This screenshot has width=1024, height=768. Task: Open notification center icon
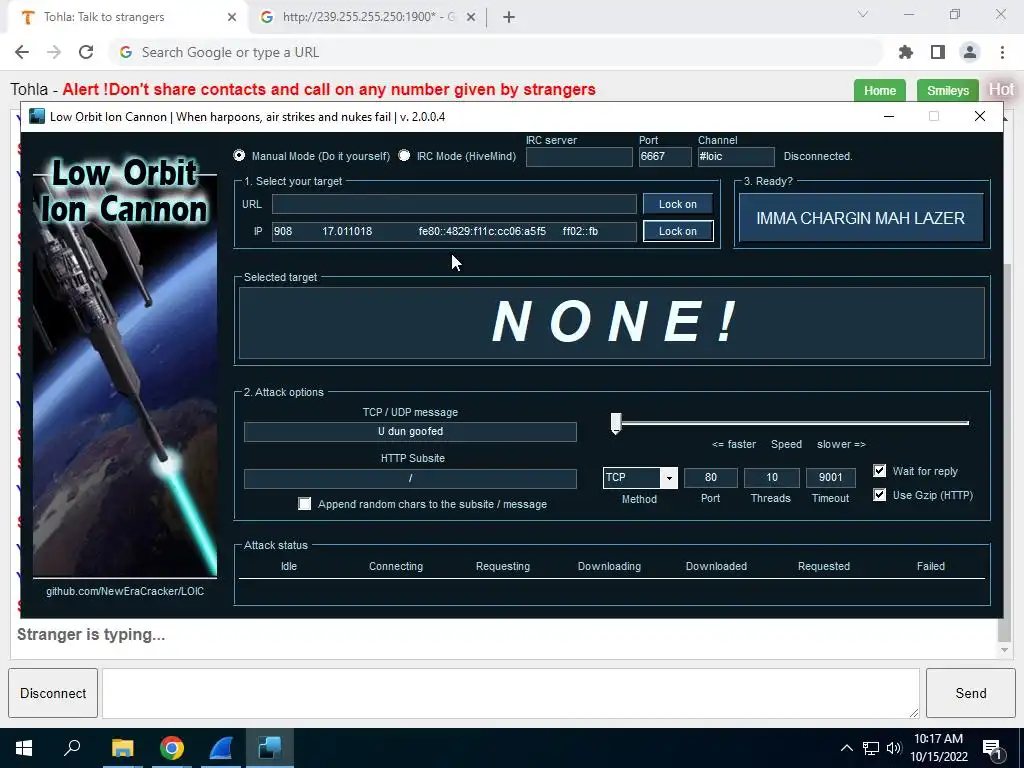pos(993,749)
